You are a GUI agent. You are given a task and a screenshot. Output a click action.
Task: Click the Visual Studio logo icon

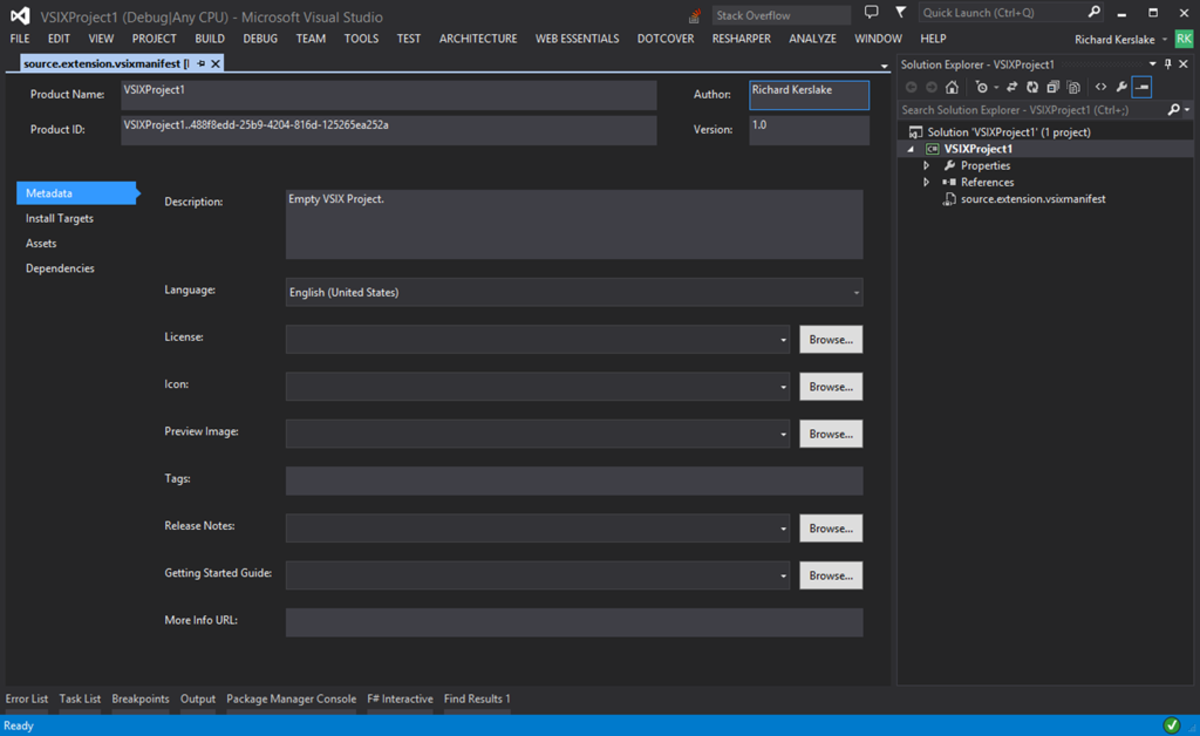click(x=18, y=15)
